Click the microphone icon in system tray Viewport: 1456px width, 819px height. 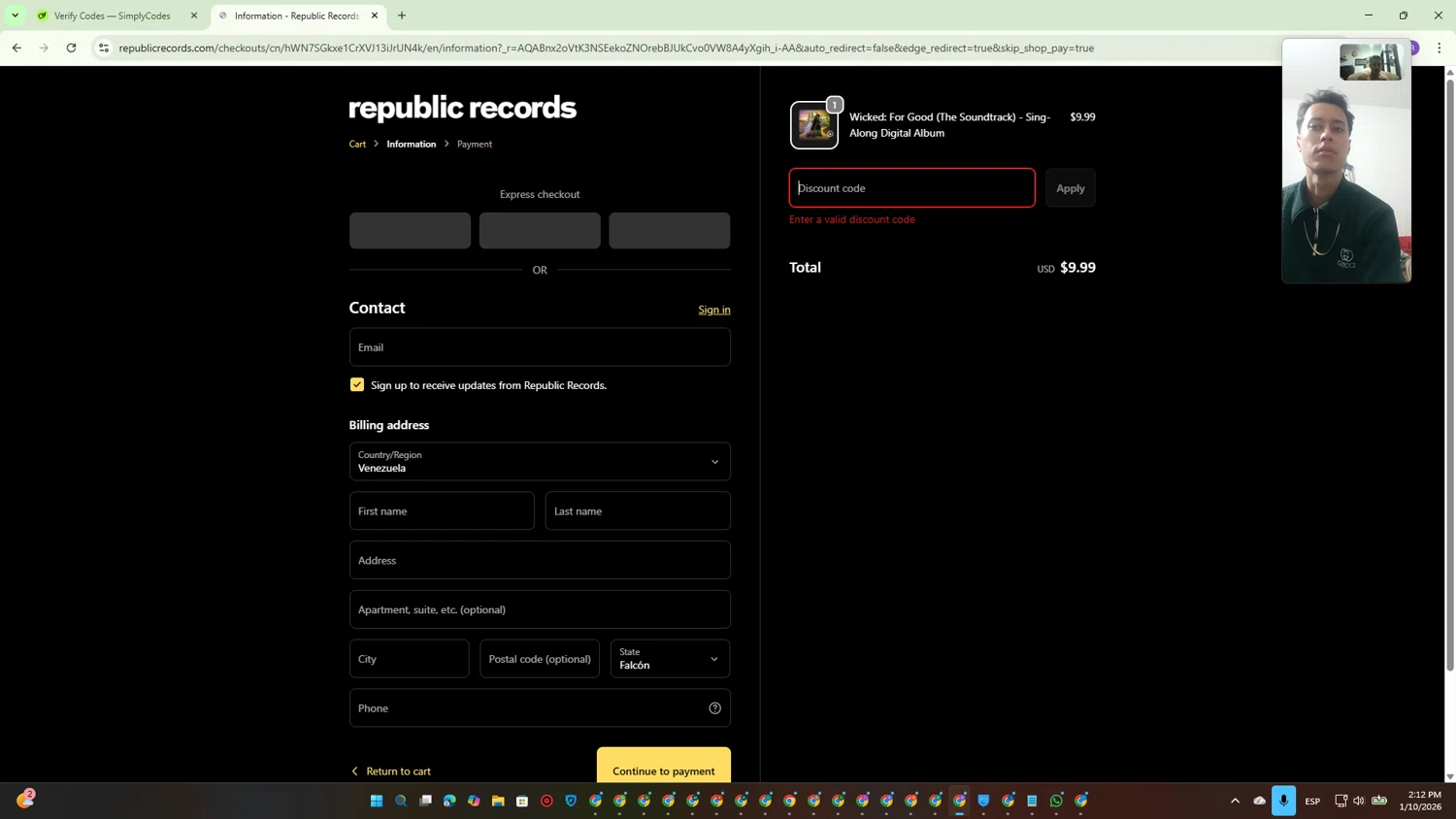pos(1283,801)
